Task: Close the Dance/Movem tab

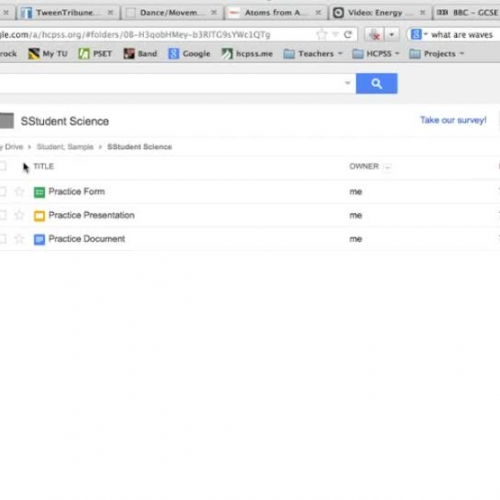Action: pos(214,13)
